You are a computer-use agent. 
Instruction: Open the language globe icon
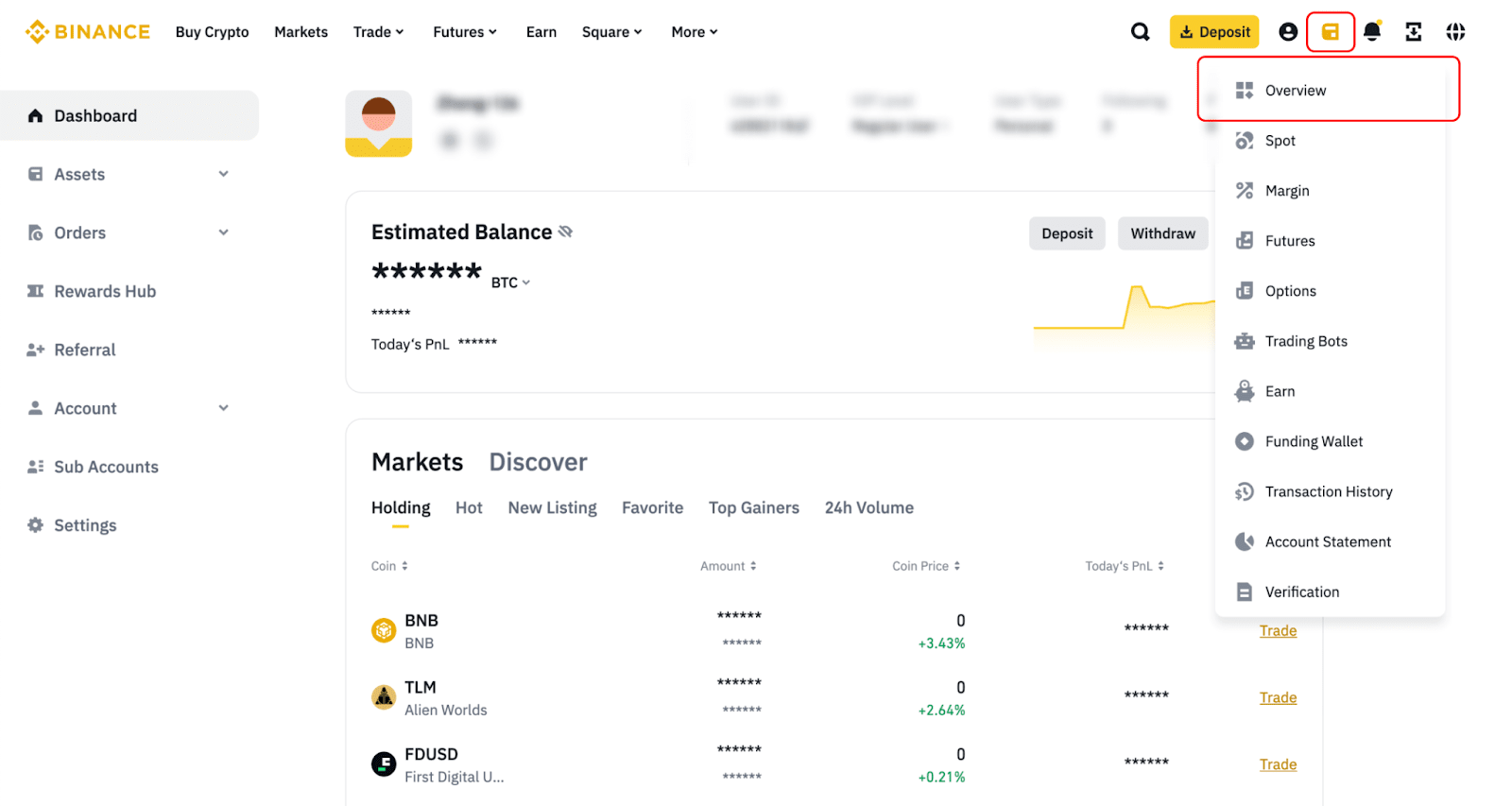point(1455,32)
